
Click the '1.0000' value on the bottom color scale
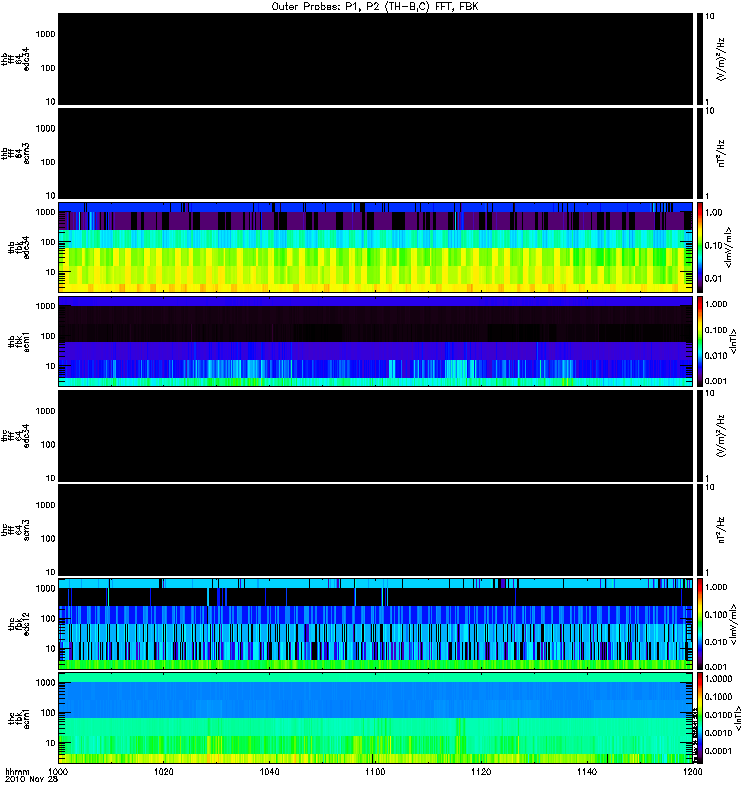[x=718, y=679]
